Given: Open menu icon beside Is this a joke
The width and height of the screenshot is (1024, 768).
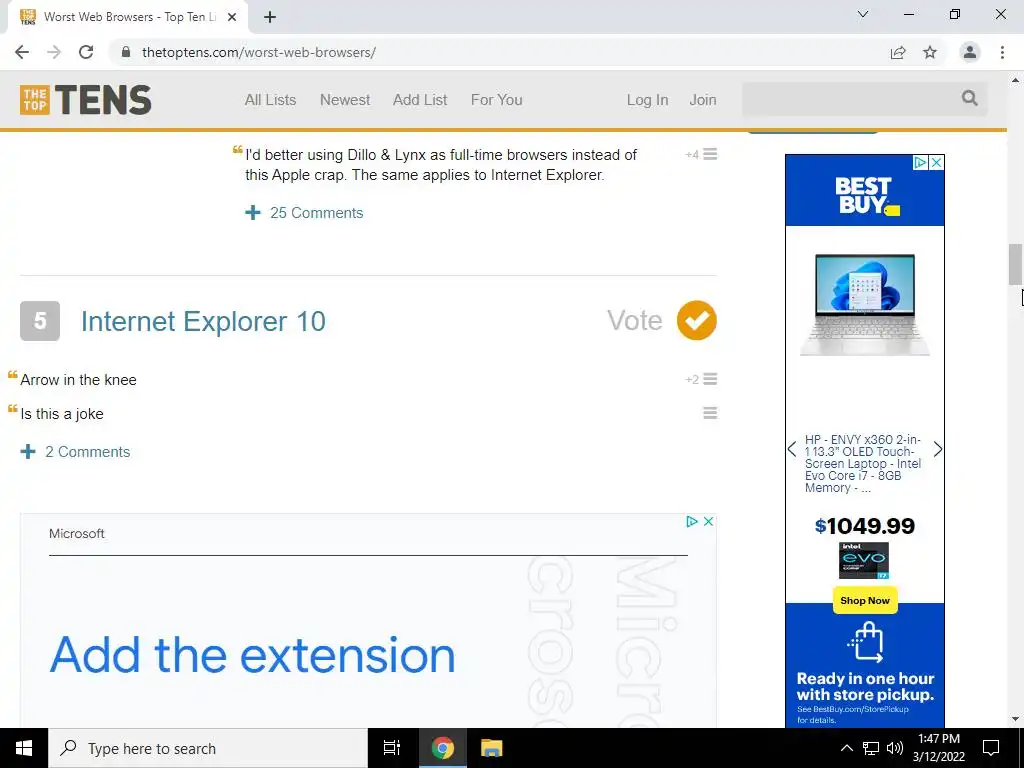Looking at the screenshot, I should [710, 413].
